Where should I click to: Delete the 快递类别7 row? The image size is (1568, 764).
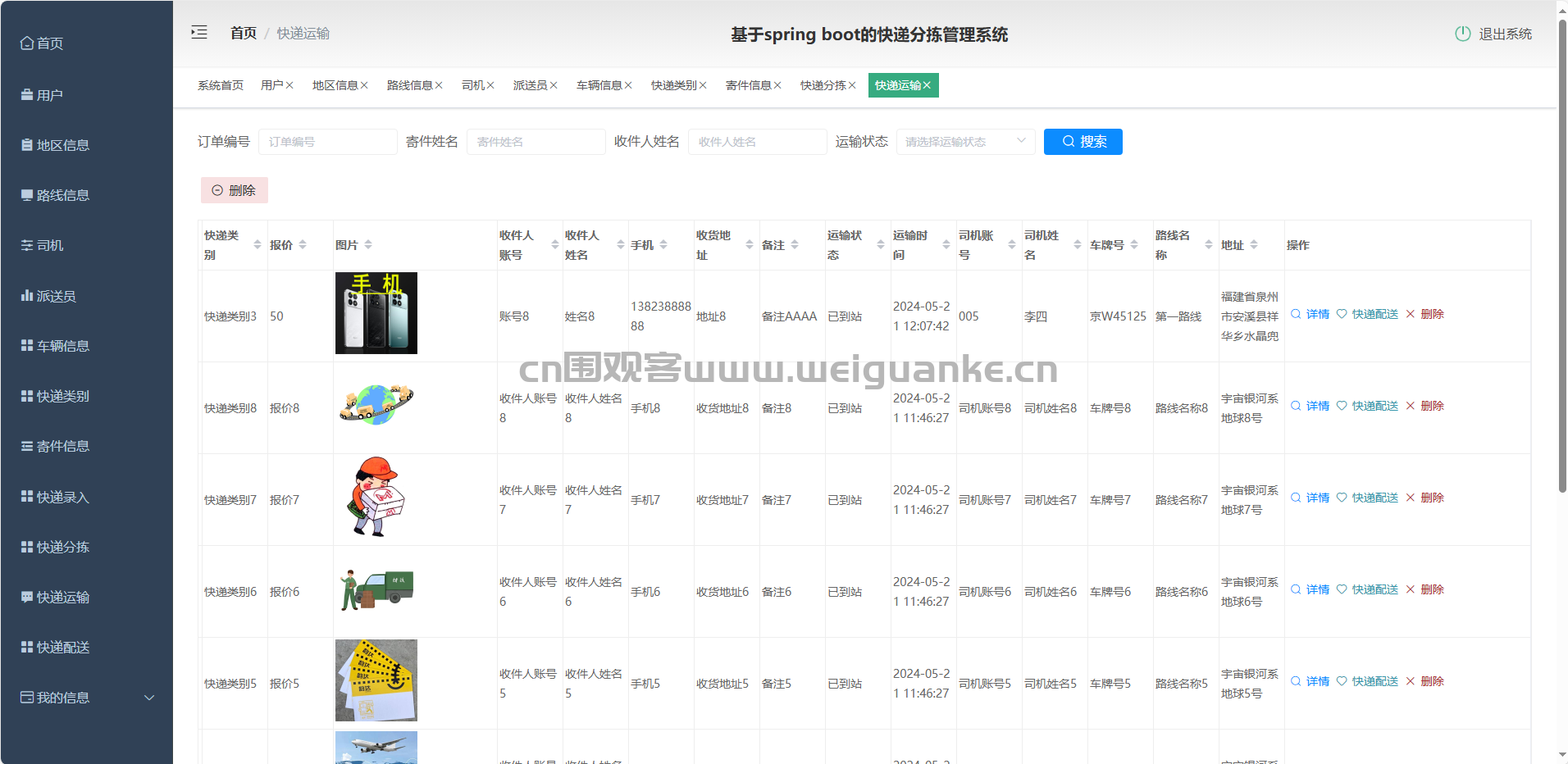[x=1425, y=498]
